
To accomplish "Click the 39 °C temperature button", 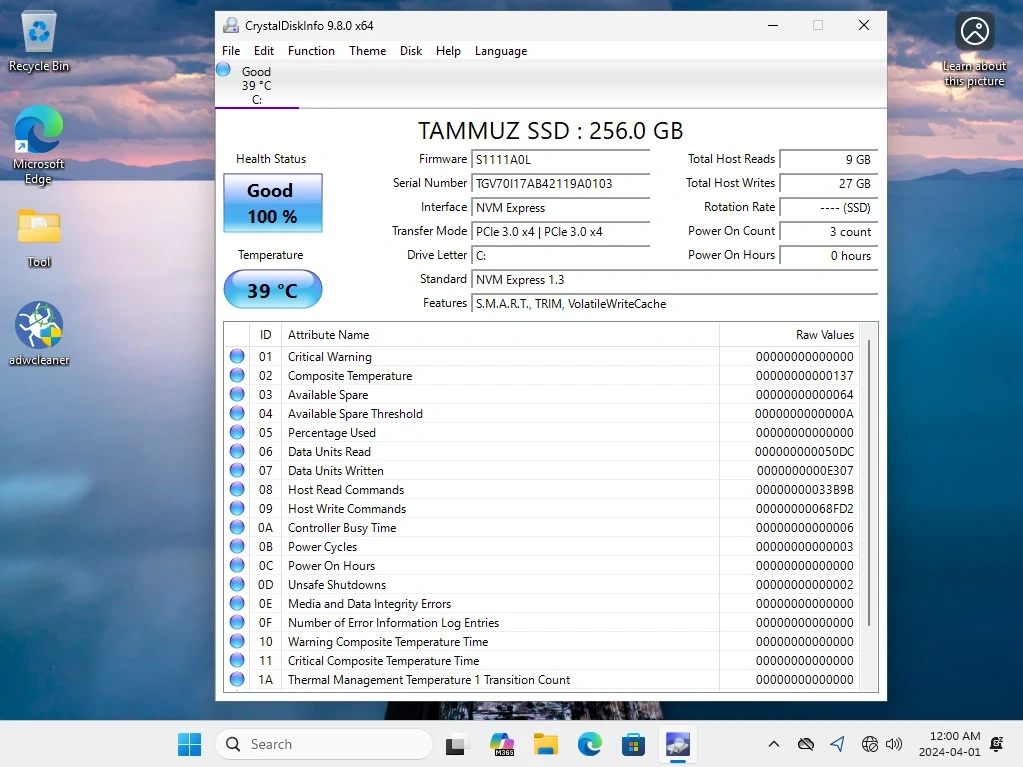I will point(272,290).
